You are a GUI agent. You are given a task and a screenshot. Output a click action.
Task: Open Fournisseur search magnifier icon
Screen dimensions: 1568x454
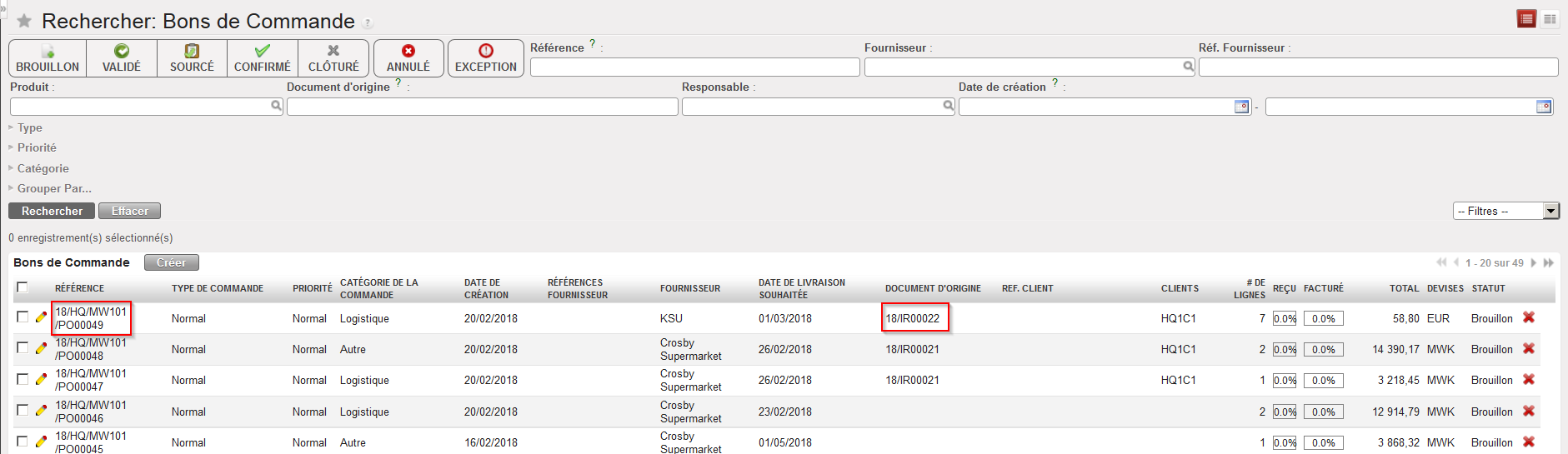pyautogui.click(x=1188, y=67)
